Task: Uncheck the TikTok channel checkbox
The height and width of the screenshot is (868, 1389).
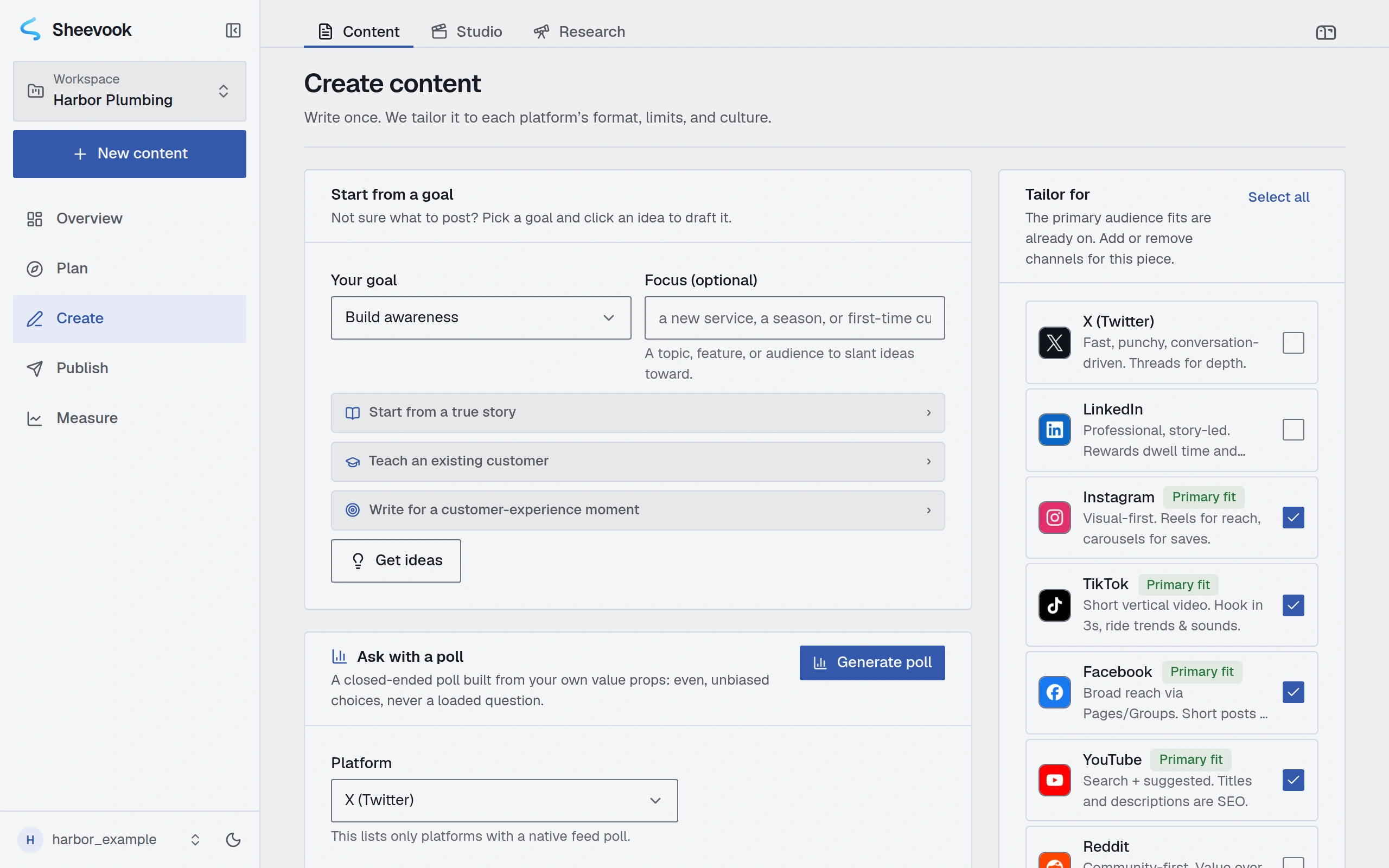Action: pyautogui.click(x=1293, y=605)
